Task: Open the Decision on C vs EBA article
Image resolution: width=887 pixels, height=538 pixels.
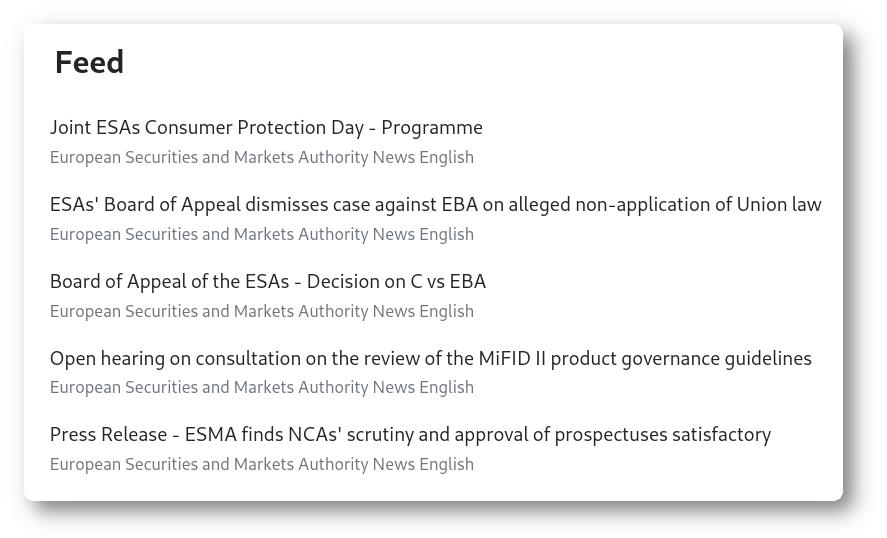Action: coord(267,282)
